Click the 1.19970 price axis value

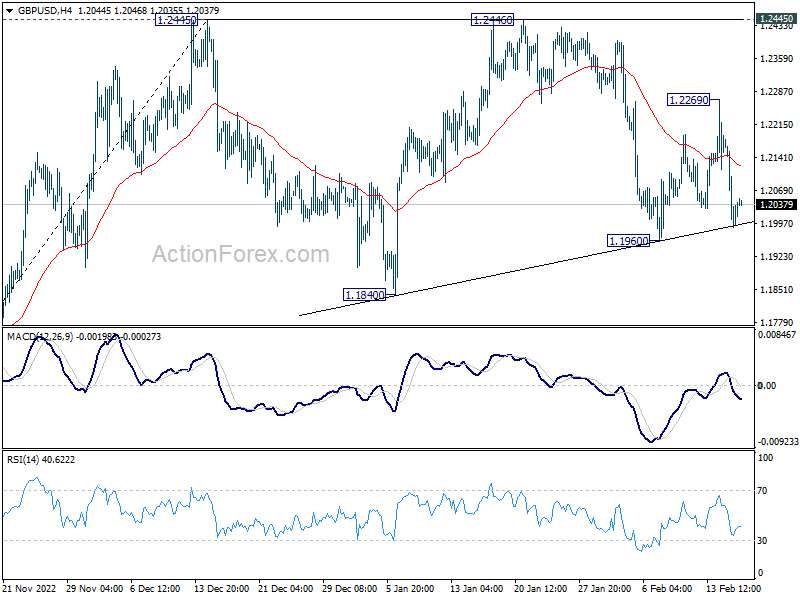[777, 223]
